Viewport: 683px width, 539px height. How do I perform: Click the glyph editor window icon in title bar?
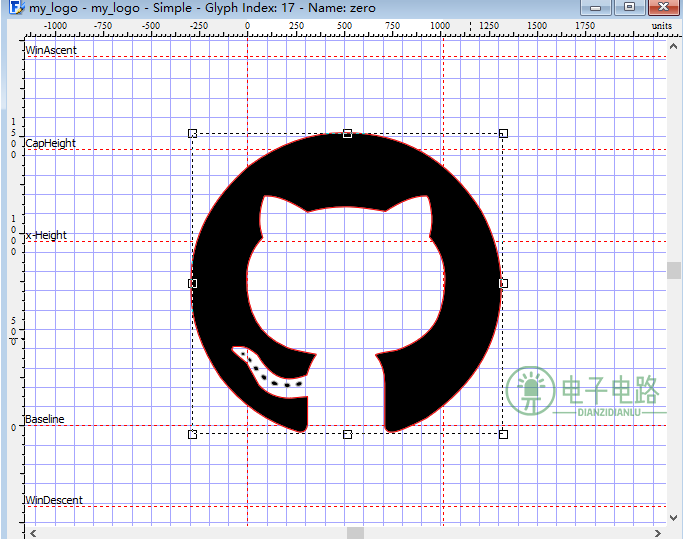coord(17,7)
